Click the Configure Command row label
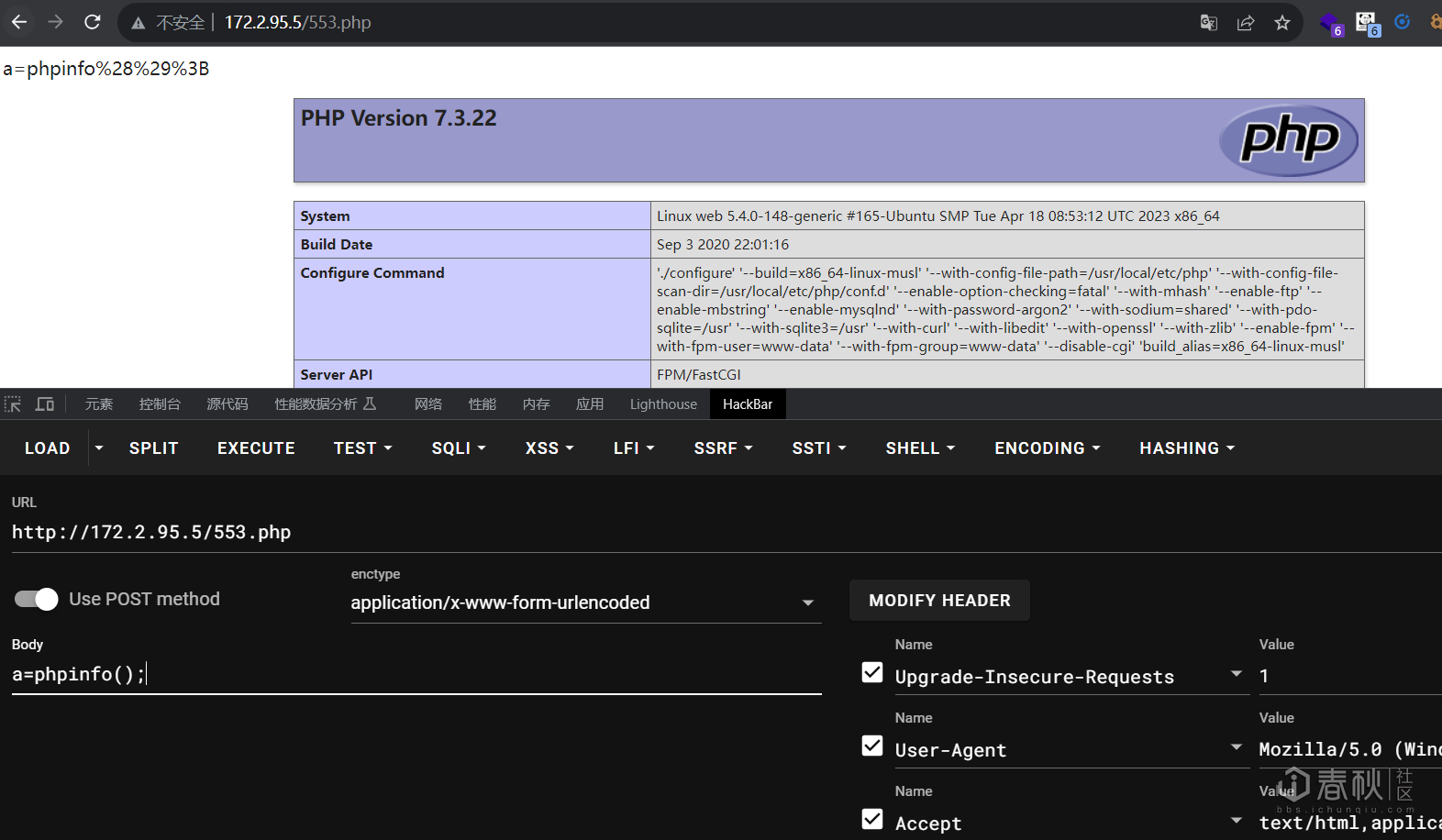The width and height of the screenshot is (1442, 840). (372, 273)
